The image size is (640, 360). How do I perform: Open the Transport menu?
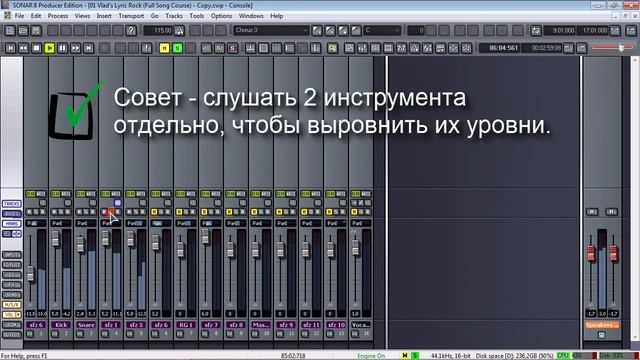pyautogui.click(x=131, y=16)
